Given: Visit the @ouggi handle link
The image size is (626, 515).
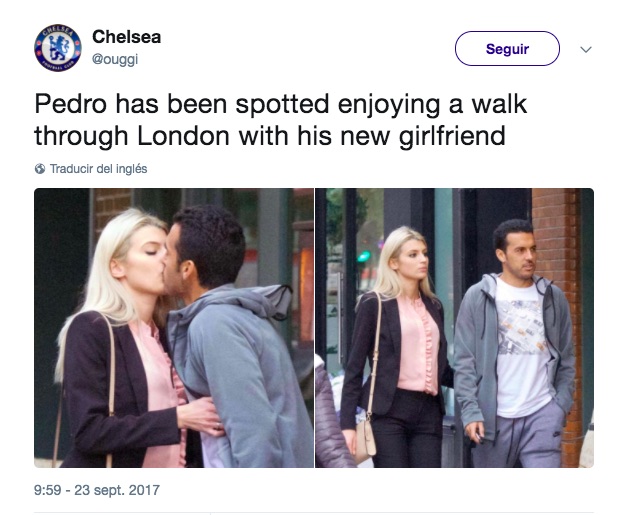Looking at the screenshot, I should click(115, 59).
